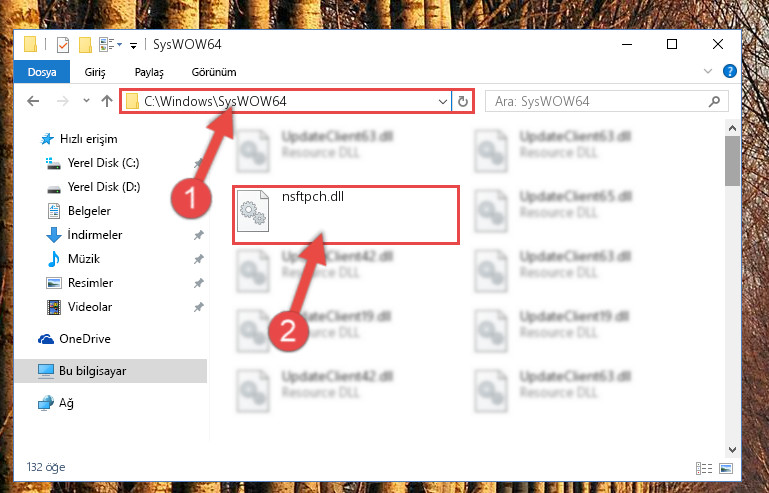The height and width of the screenshot is (493, 769).
Task: Switch to details view layout icon
Action: click(x=704, y=468)
